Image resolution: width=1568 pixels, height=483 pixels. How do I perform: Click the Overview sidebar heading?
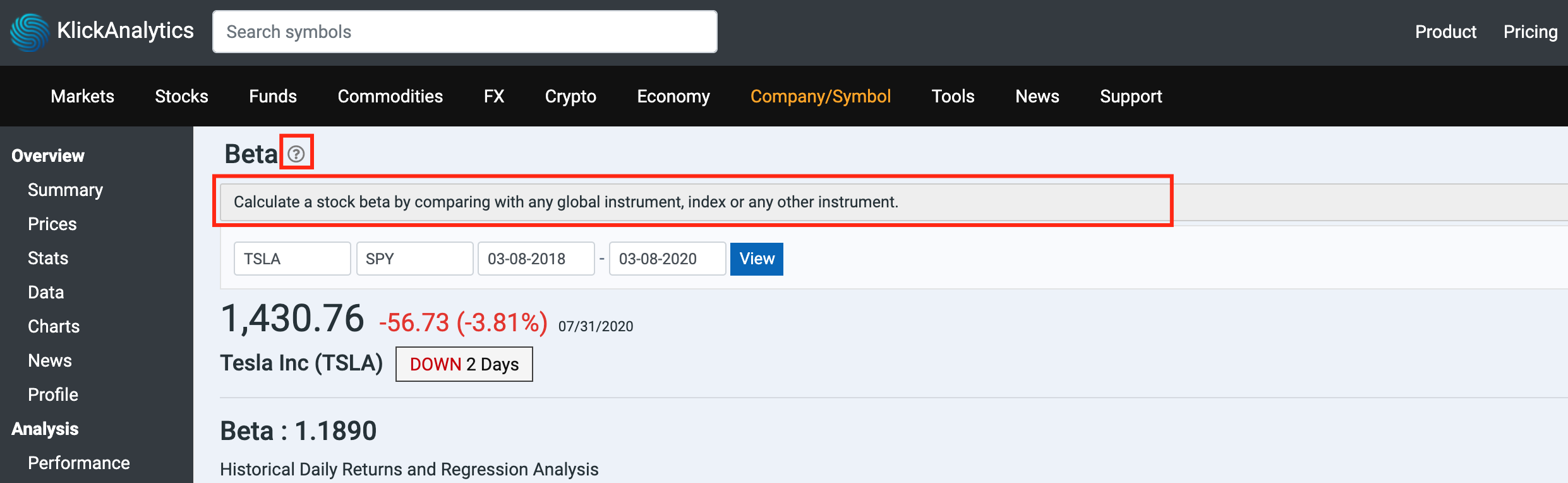click(x=48, y=156)
